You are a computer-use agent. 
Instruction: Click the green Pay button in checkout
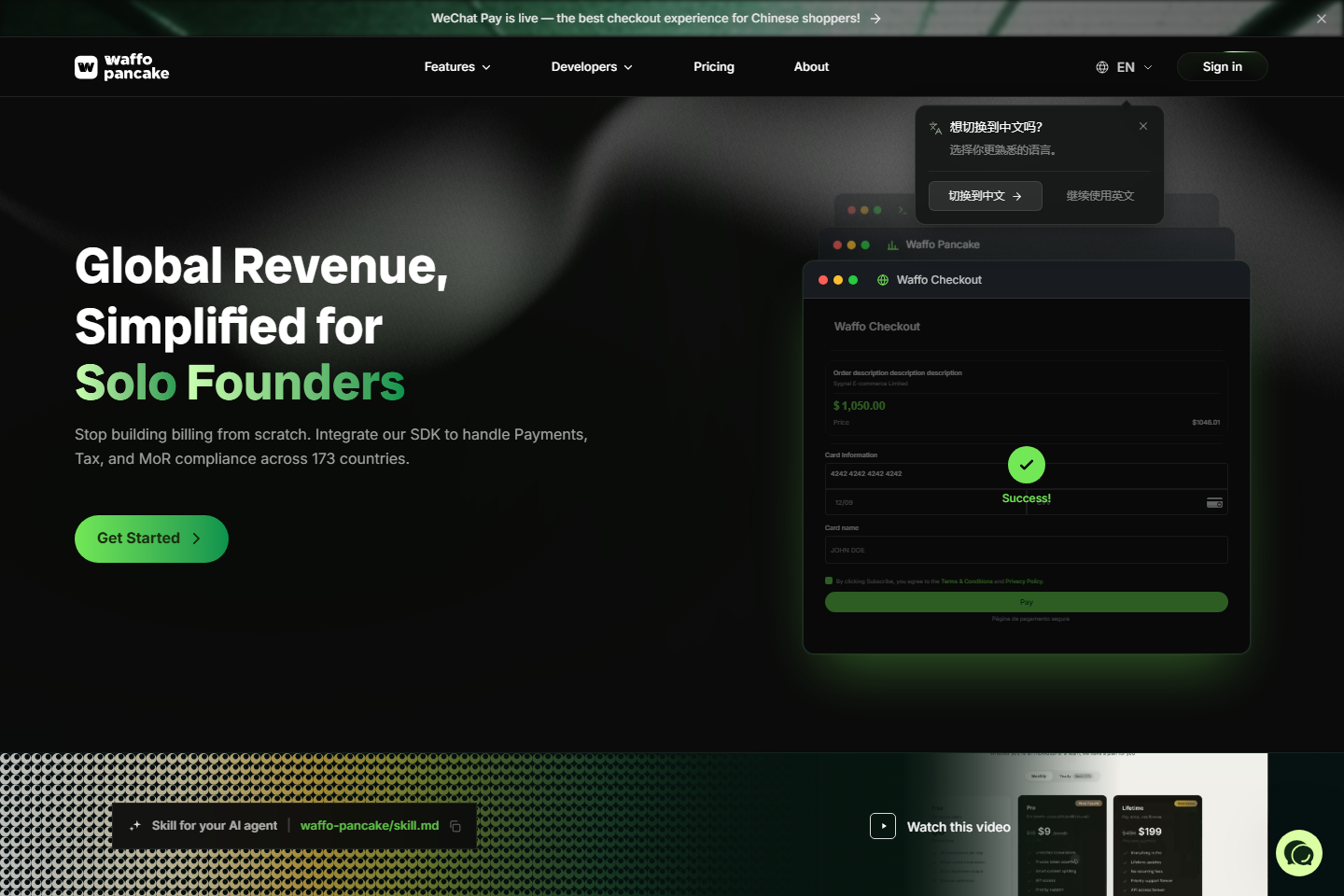[x=1026, y=602]
